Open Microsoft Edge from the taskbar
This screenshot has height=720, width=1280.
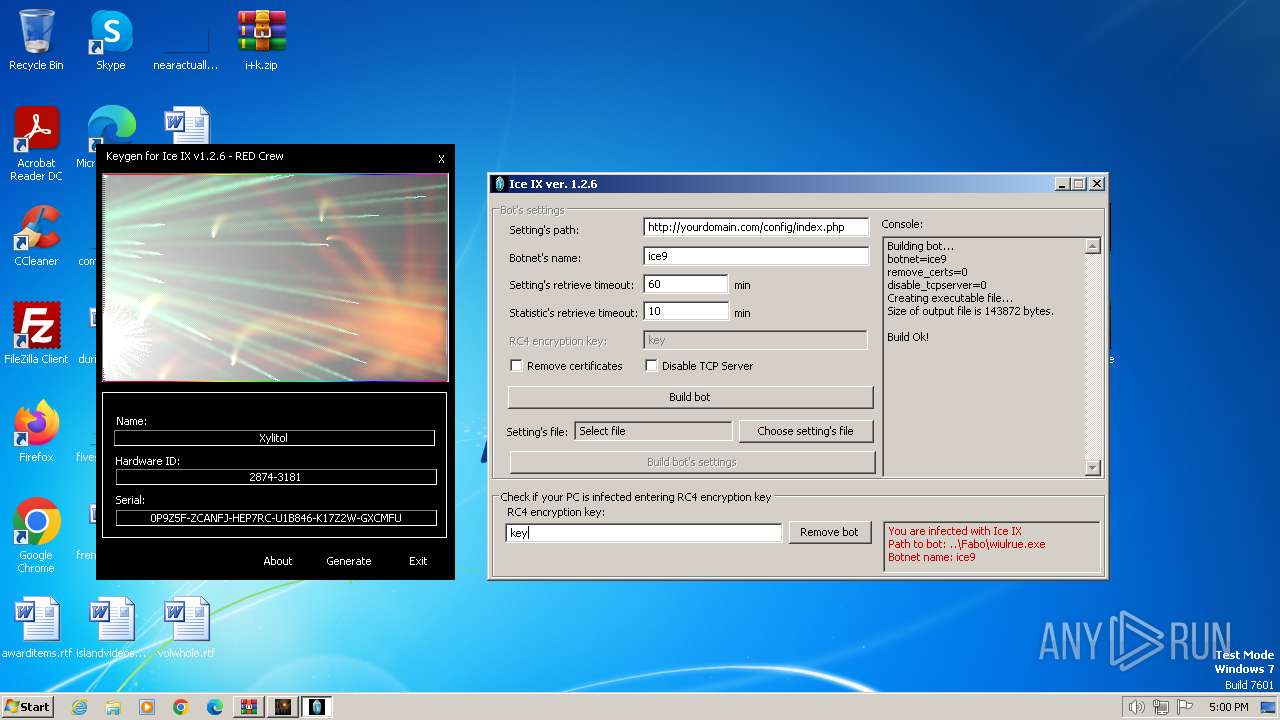(215, 707)
